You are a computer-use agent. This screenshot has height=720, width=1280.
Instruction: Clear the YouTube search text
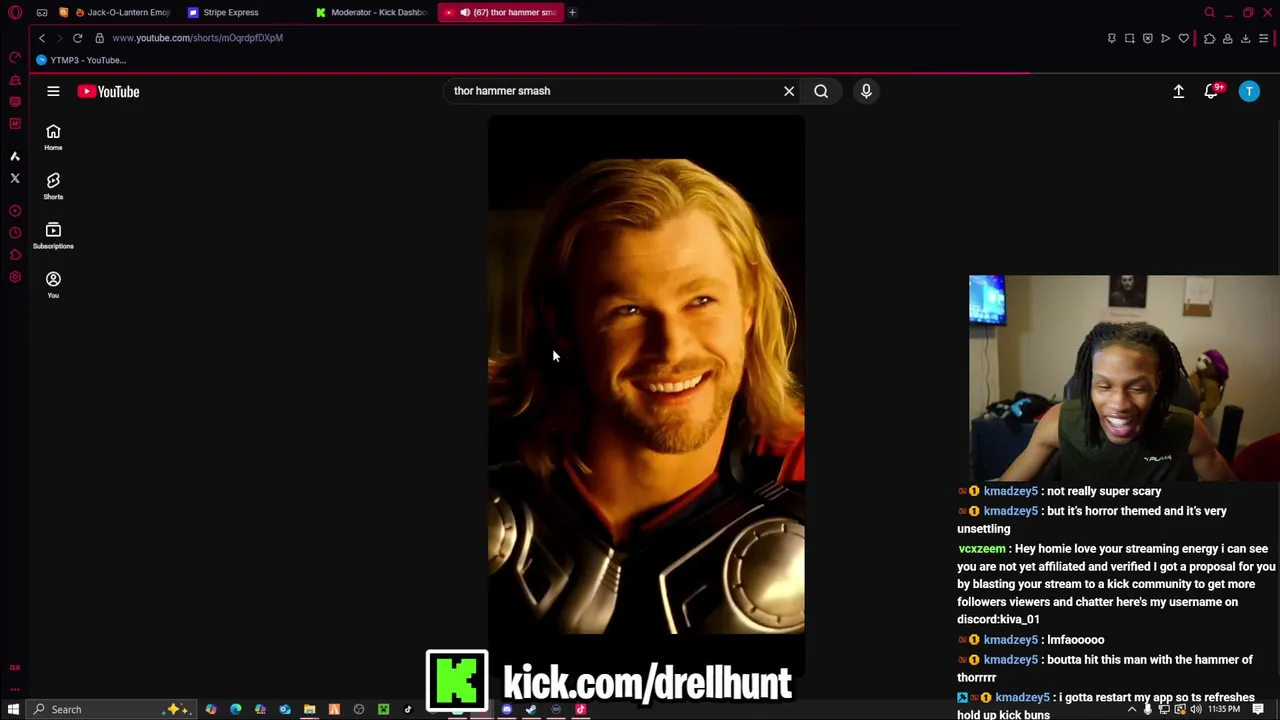(x=789, y=91)
